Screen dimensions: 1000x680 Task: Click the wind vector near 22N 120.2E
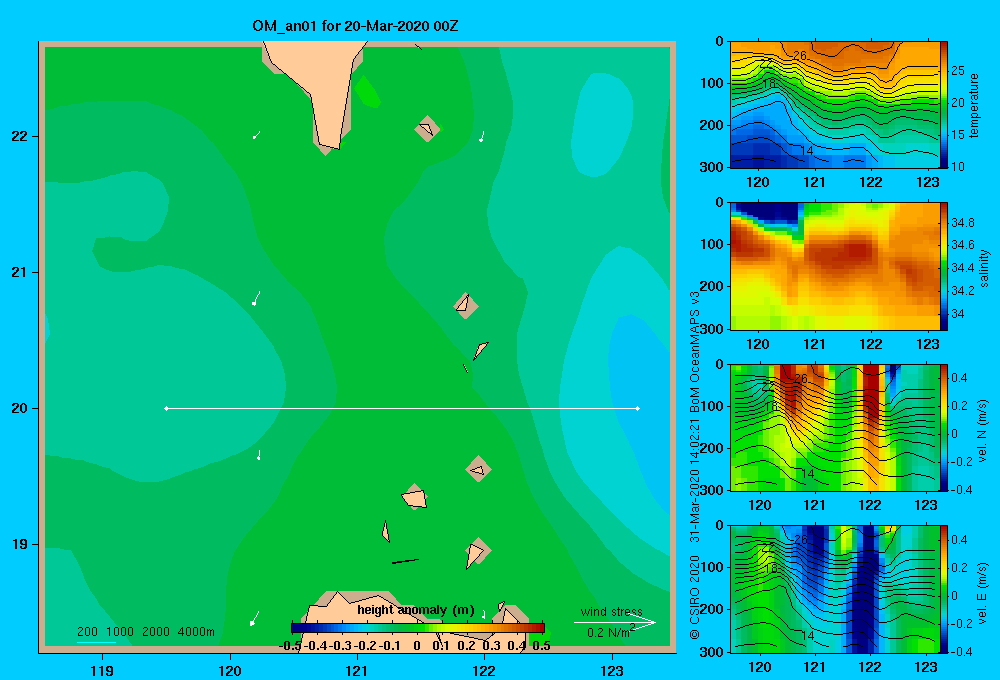(256, 135)
